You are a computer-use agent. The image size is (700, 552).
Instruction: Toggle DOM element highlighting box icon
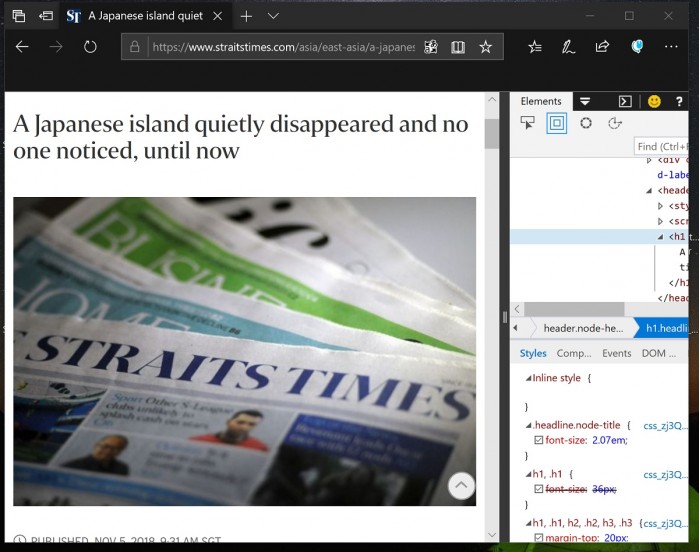[556, 123]
